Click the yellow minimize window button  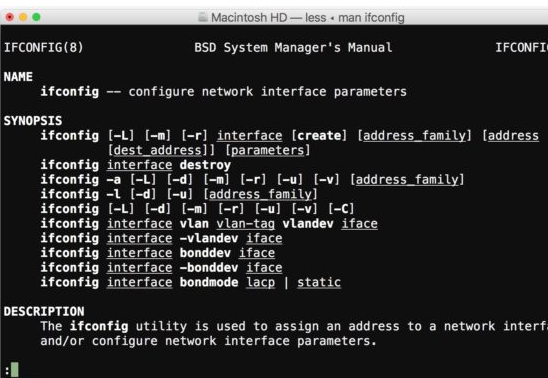(x=23, y=17)
